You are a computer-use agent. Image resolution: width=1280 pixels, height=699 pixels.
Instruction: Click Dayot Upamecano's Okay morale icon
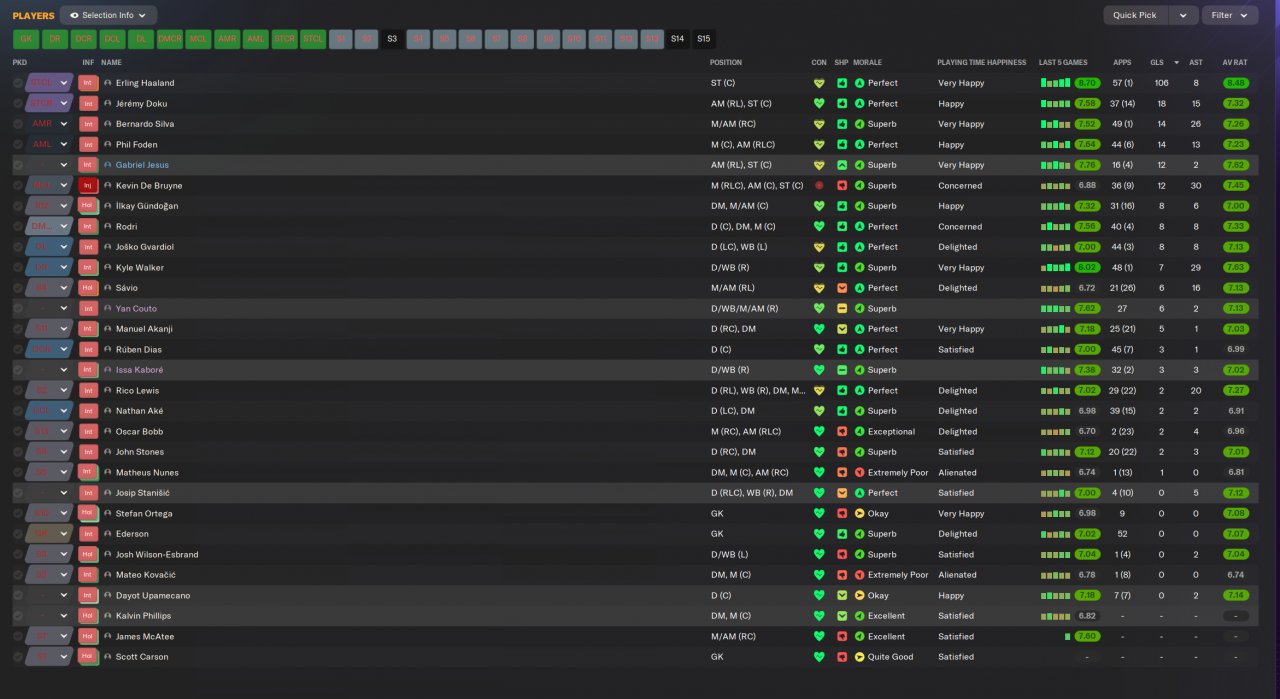[x=859, y=595]
